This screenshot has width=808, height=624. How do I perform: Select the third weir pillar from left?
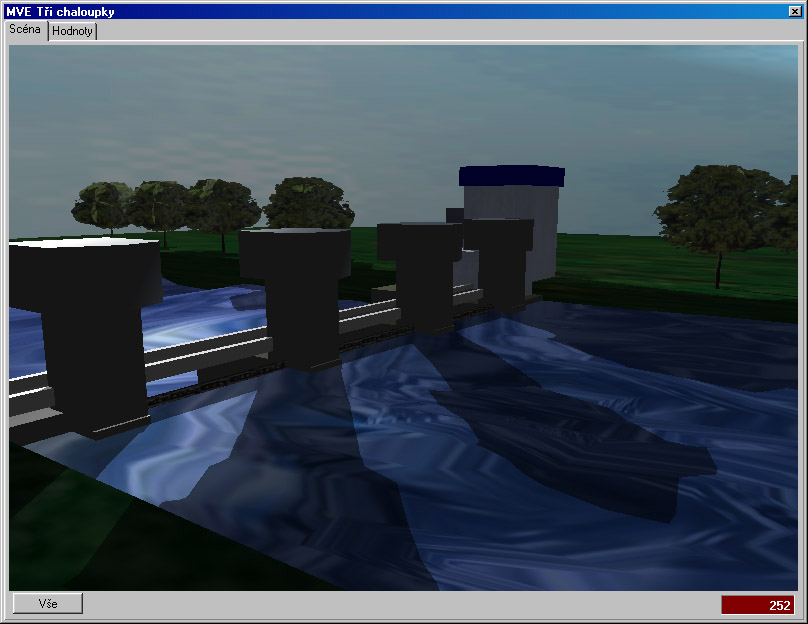[420, 270]
